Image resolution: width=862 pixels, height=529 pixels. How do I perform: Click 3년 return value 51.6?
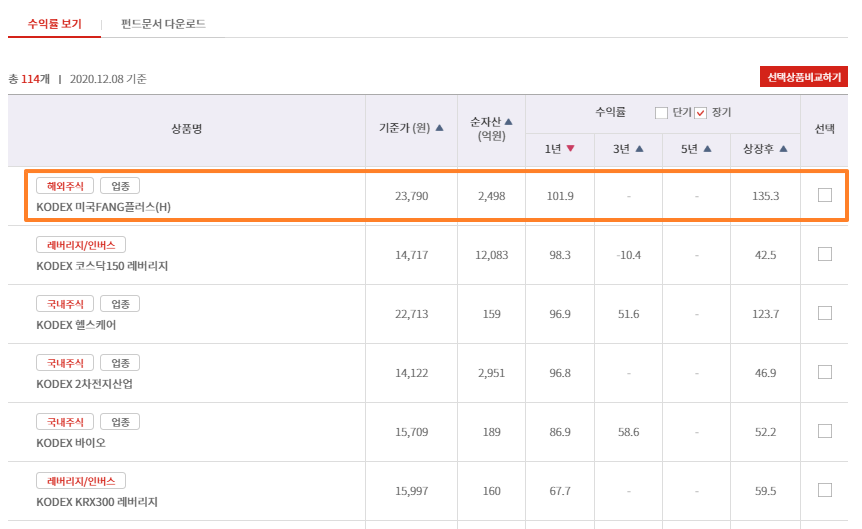click(x=628, y=314)
